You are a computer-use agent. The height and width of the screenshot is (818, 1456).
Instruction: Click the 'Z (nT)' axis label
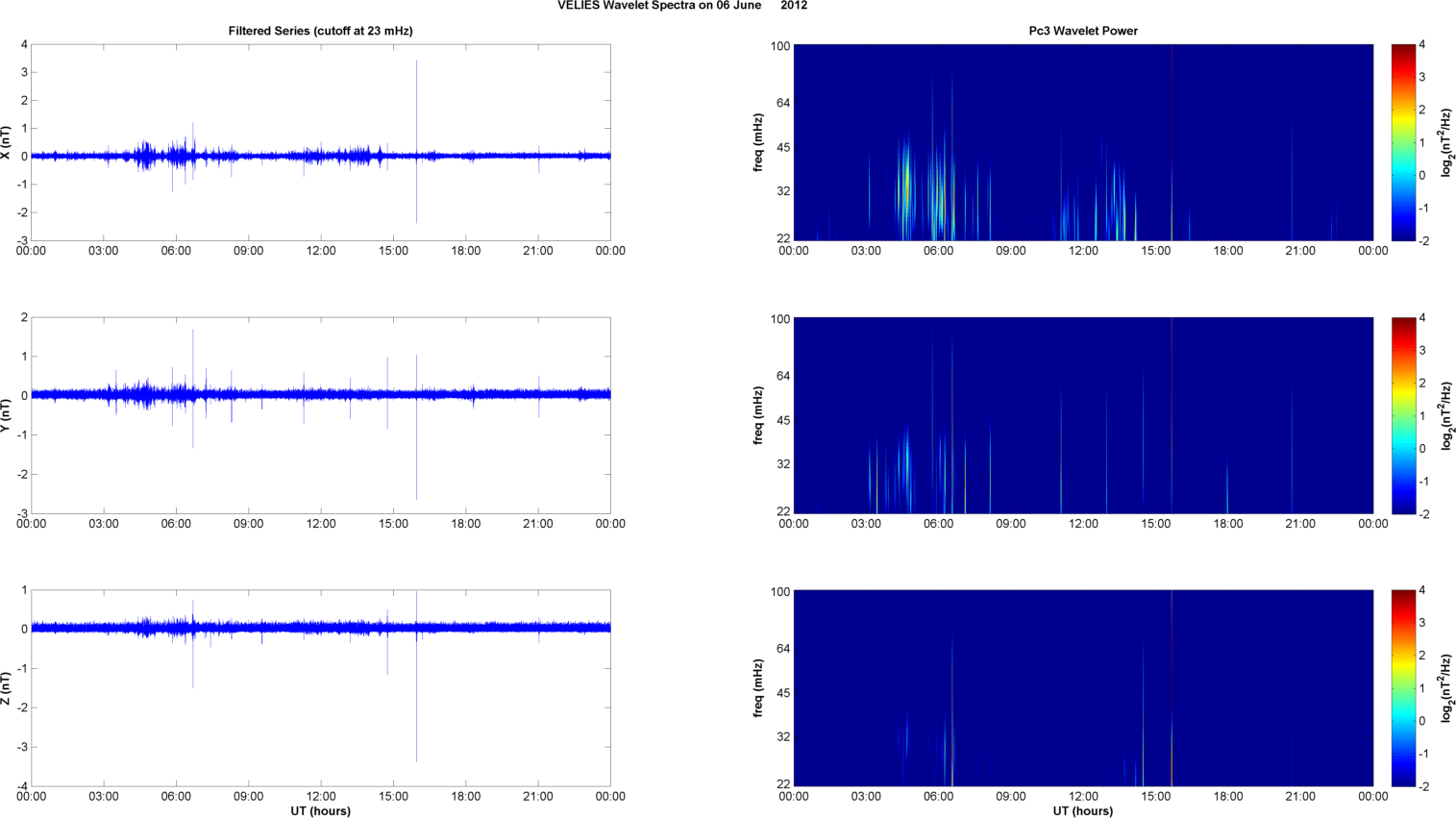click(x=7, y=688)
